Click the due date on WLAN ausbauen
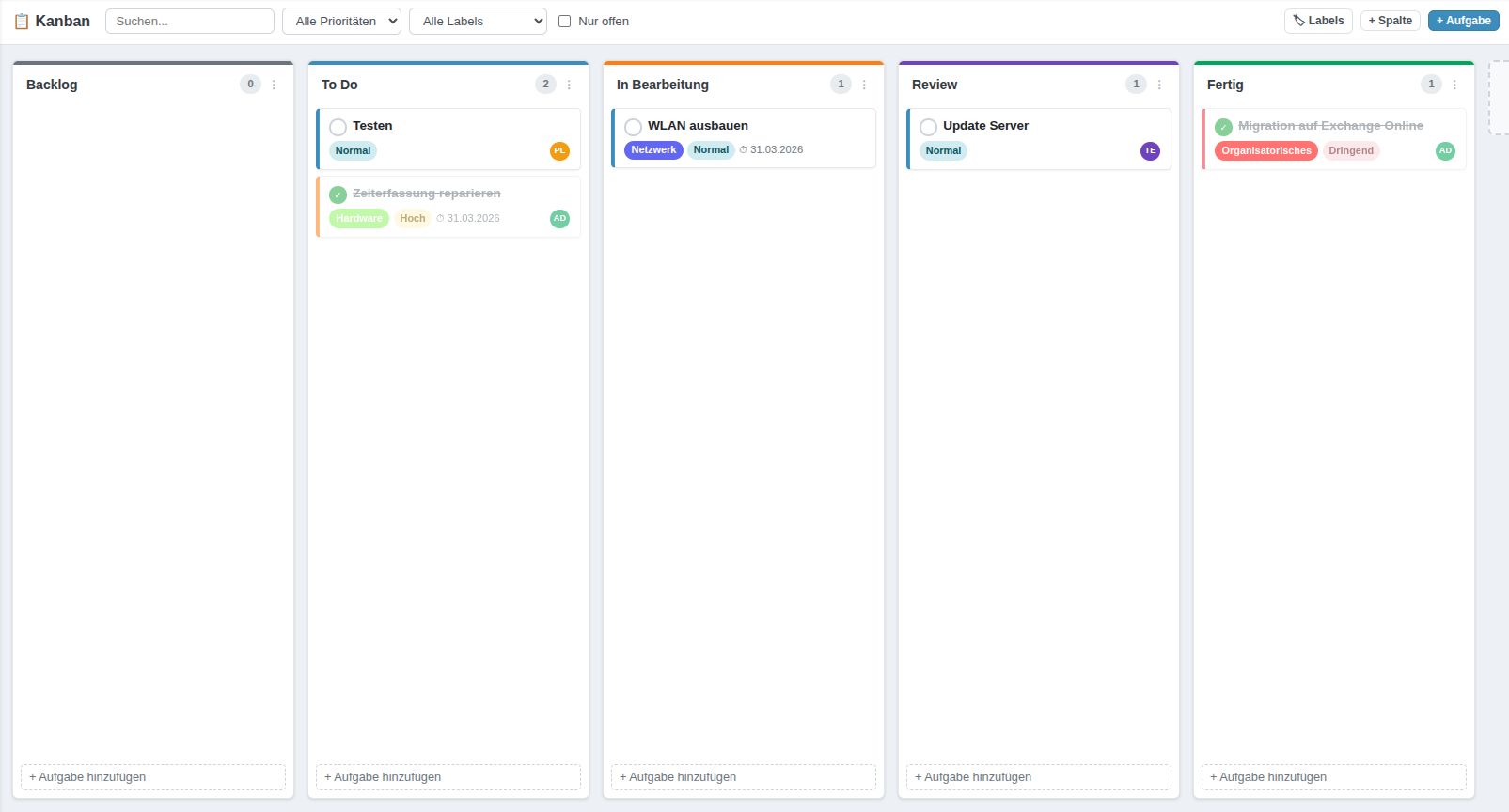 pyautogui.click(x=771, y=149)
